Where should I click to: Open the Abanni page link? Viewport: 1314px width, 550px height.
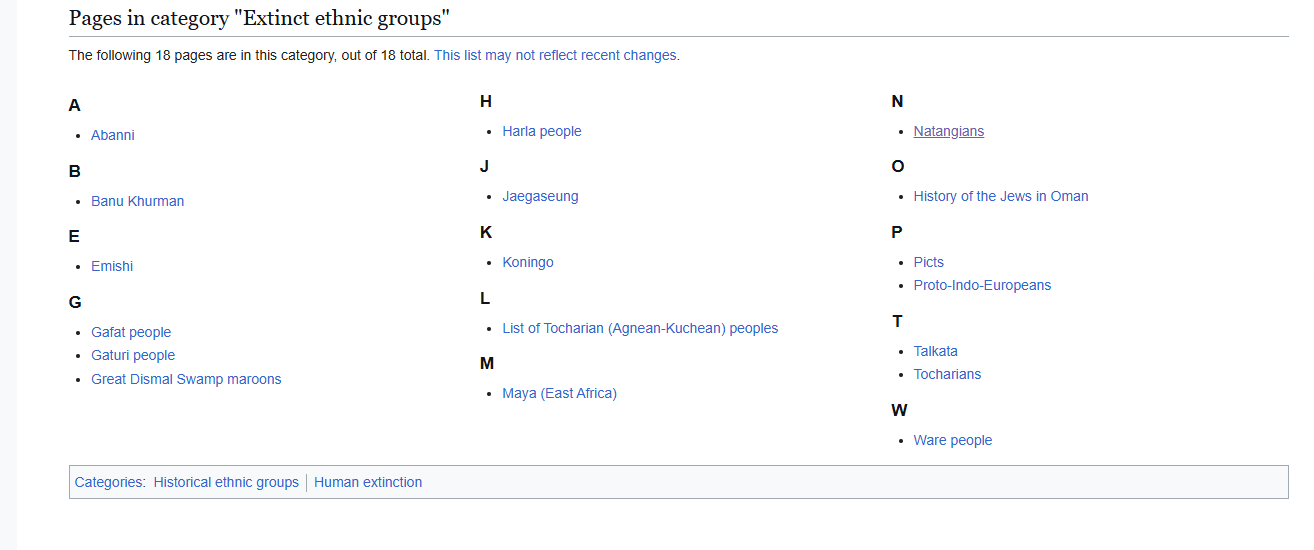coord(113,135)
